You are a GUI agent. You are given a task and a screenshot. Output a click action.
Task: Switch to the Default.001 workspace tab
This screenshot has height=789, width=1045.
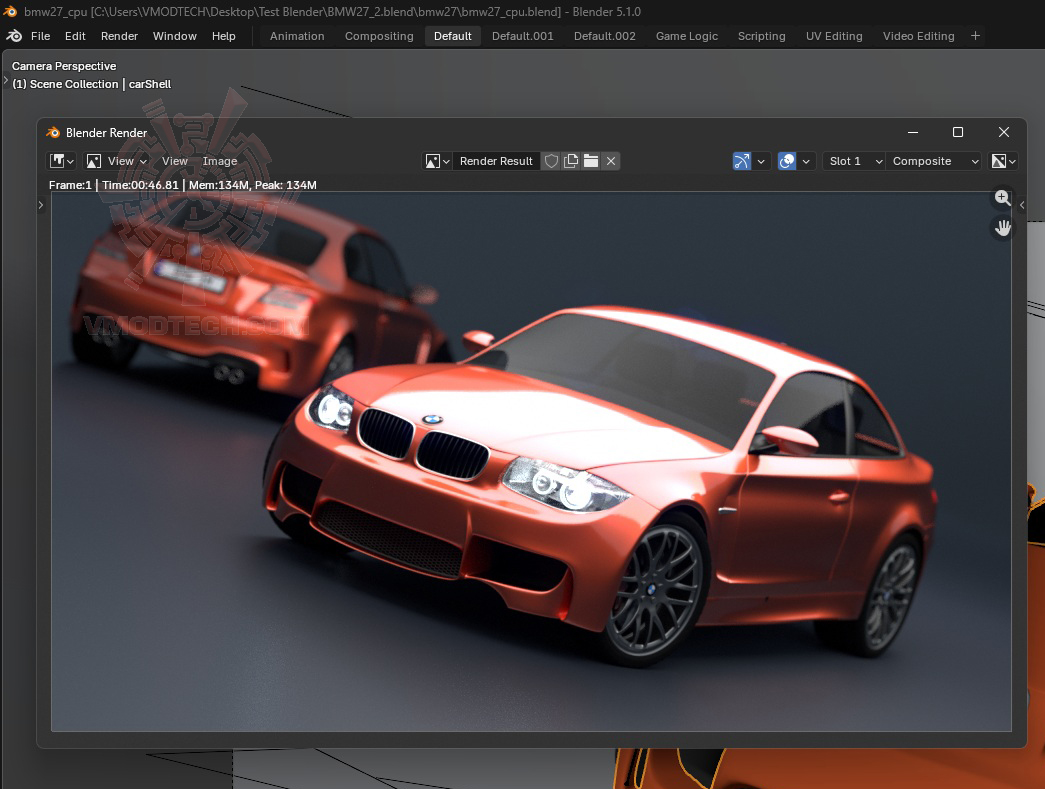point(522,36)
